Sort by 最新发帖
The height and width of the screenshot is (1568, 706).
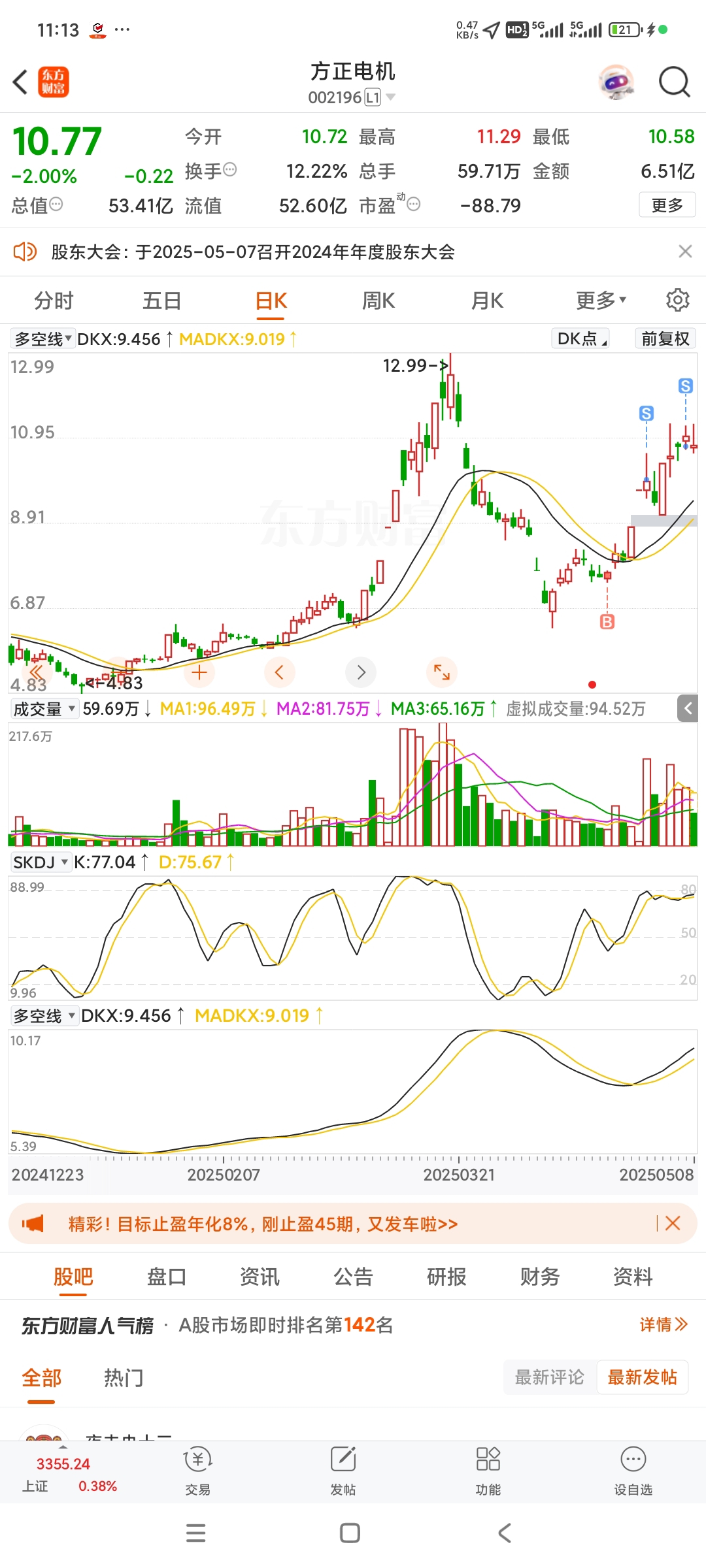643,1377
